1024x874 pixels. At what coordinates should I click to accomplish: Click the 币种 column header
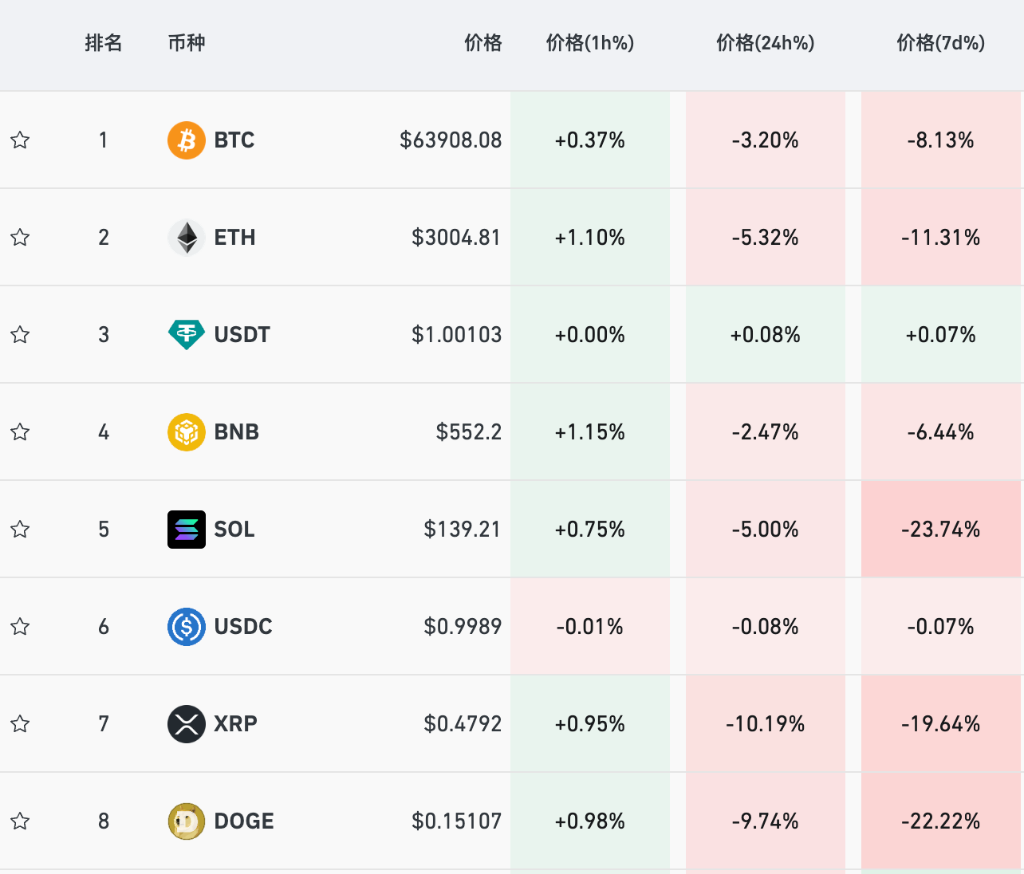(186, 44)
